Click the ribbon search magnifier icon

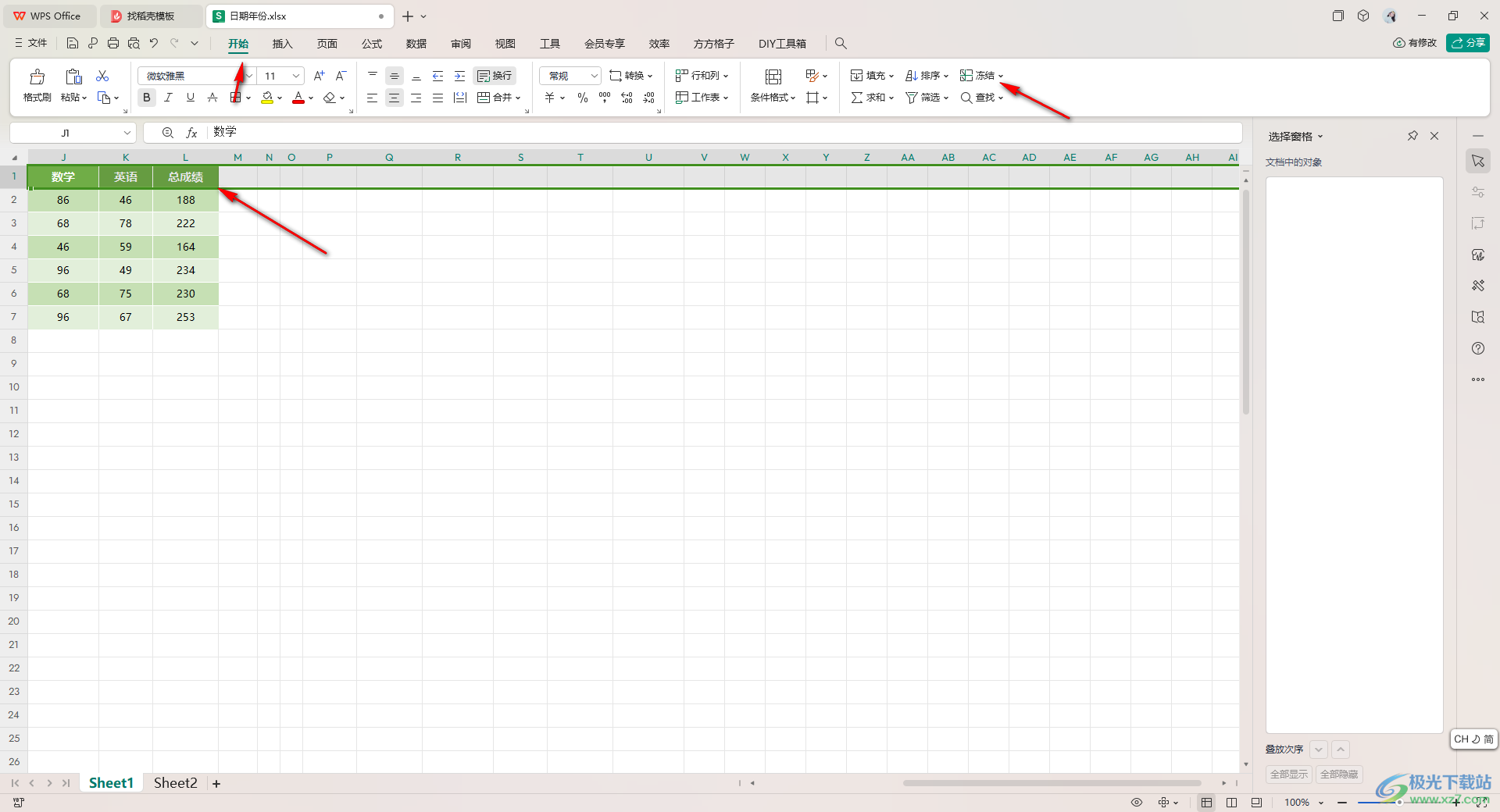click(841, 43)
